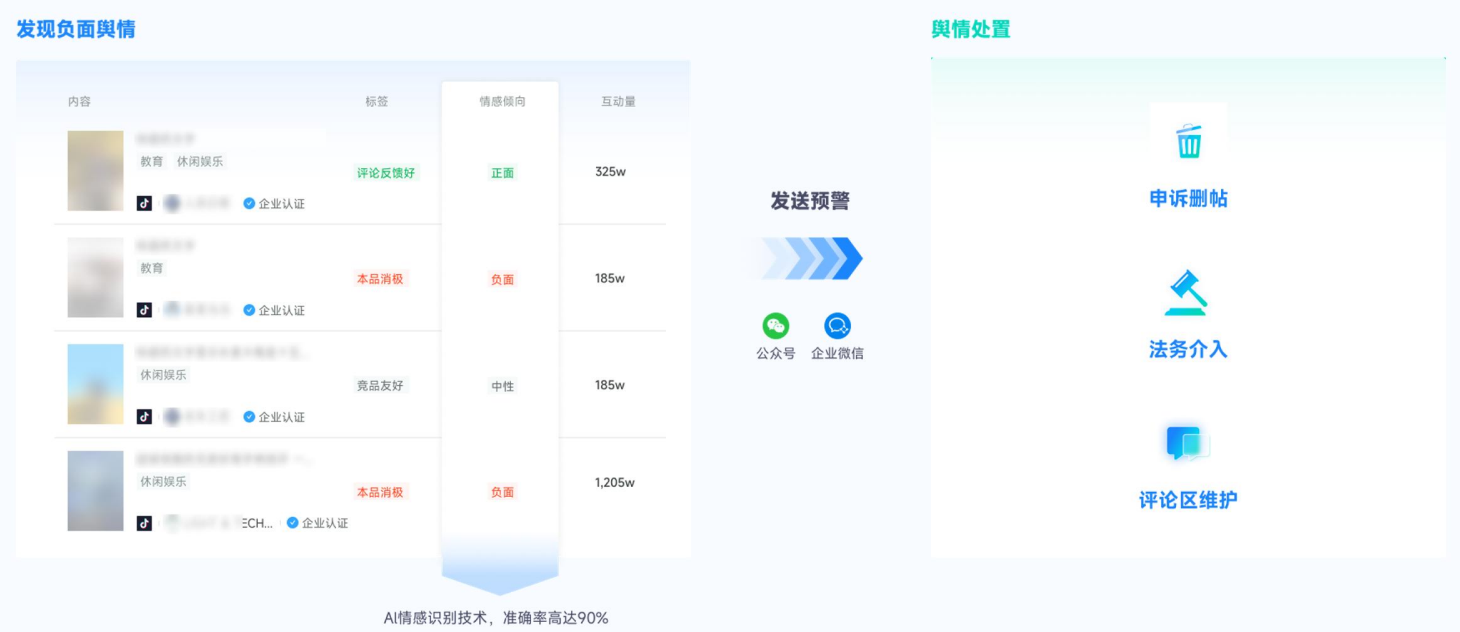This screenshot has height=632, width=1460.
Task: Click the 休闲娱乐 tag in the 1,205w row
Action: pos(163,481)
